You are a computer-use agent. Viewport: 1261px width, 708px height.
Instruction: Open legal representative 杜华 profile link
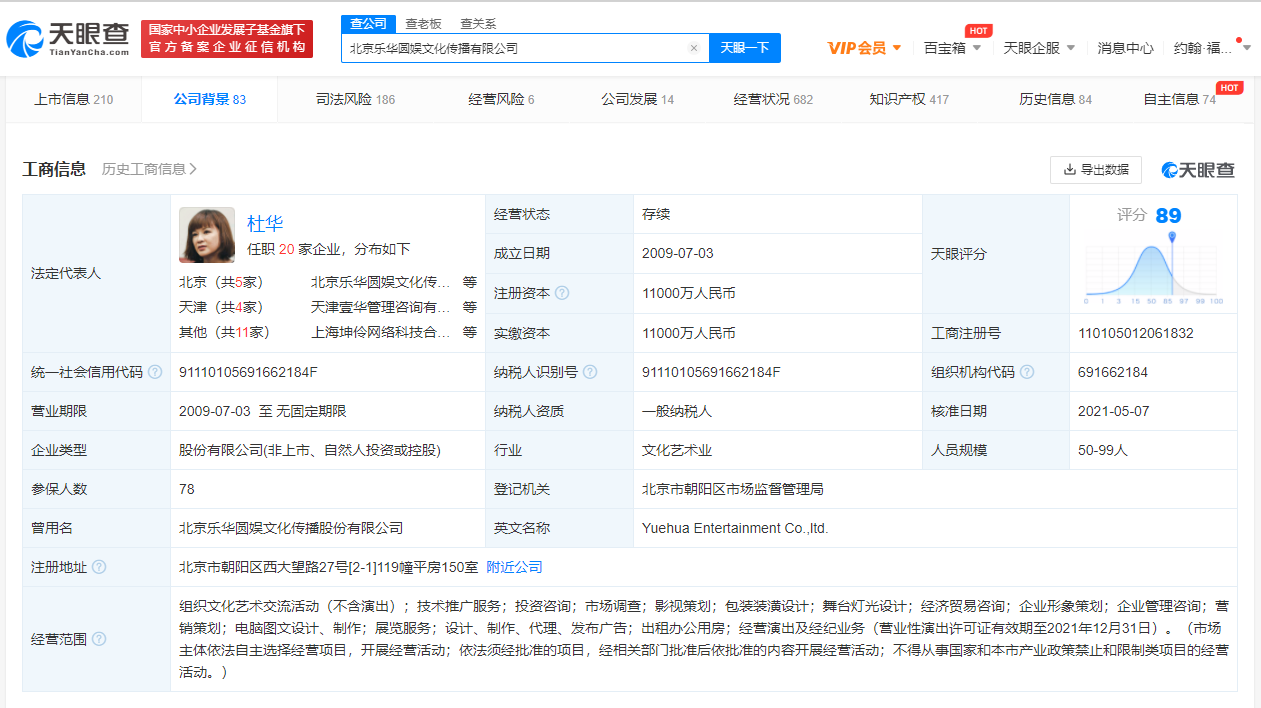265,224
